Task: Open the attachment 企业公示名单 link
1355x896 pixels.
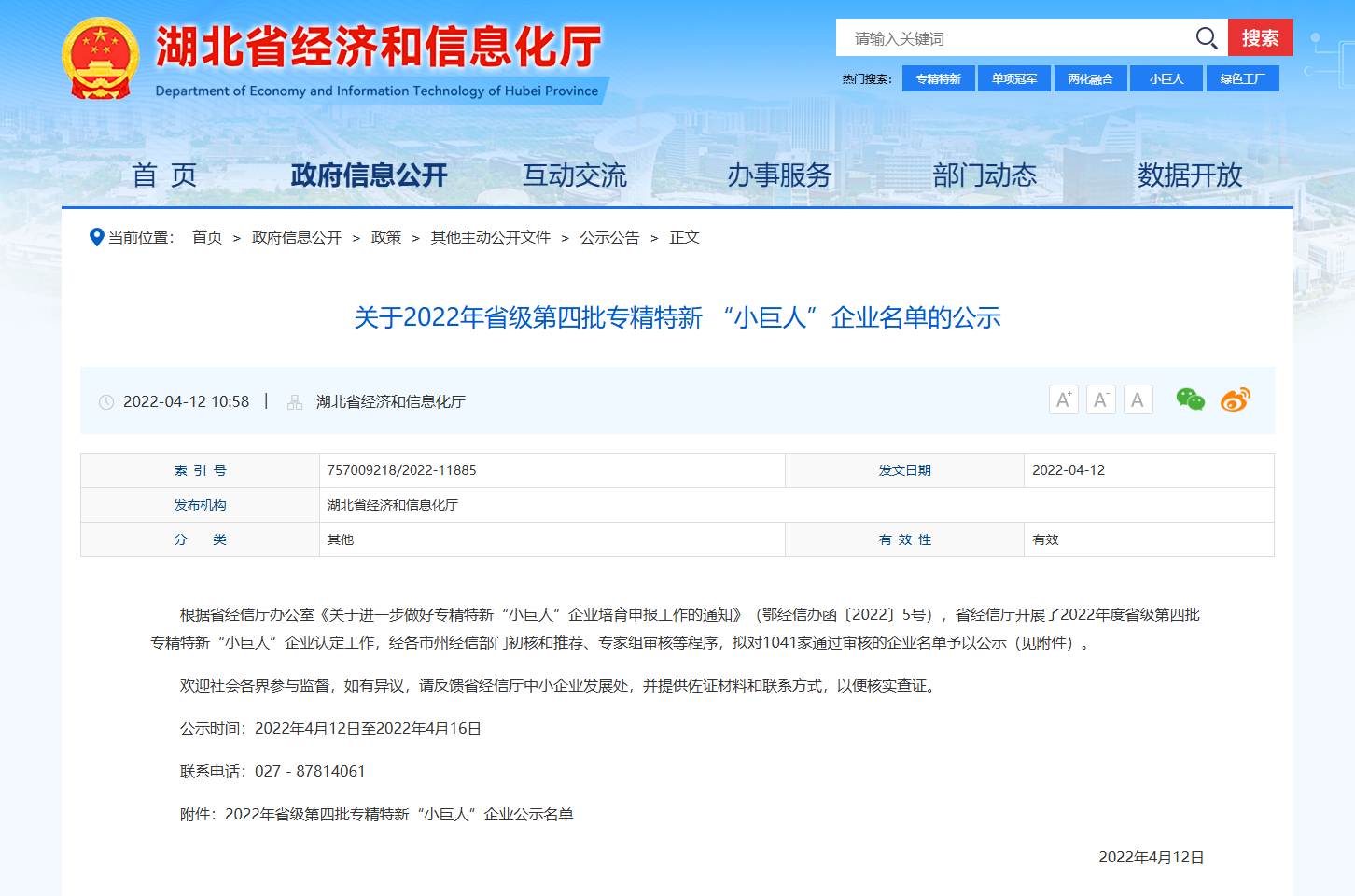Action: 399,815
